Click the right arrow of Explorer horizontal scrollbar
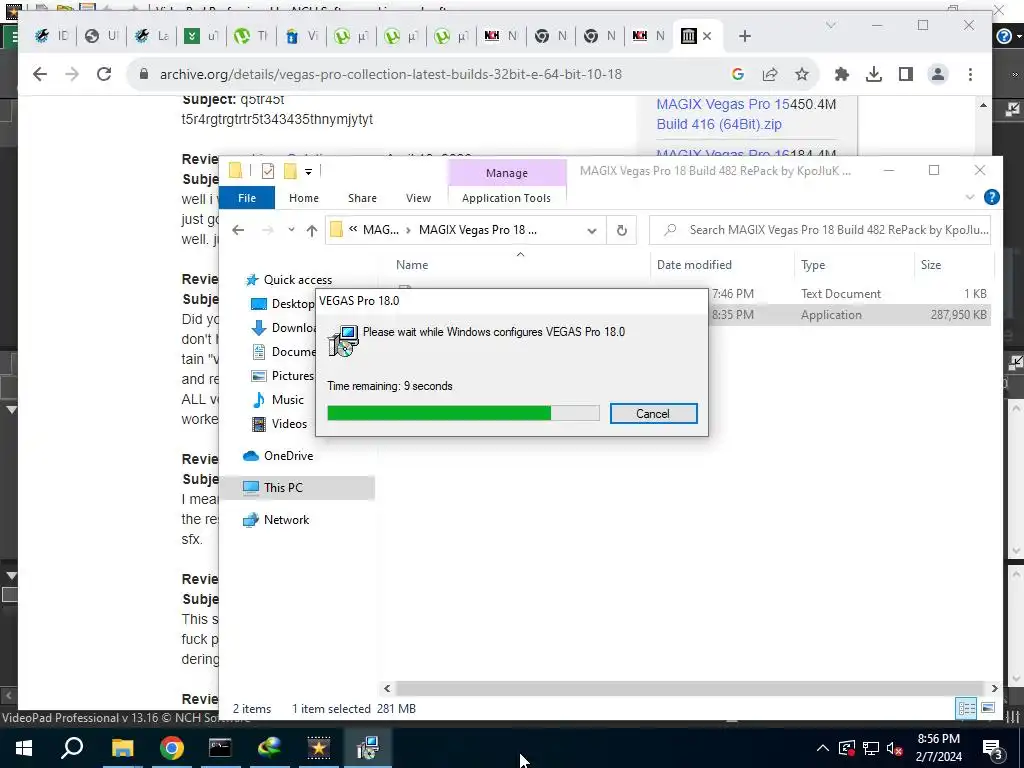 995,688
